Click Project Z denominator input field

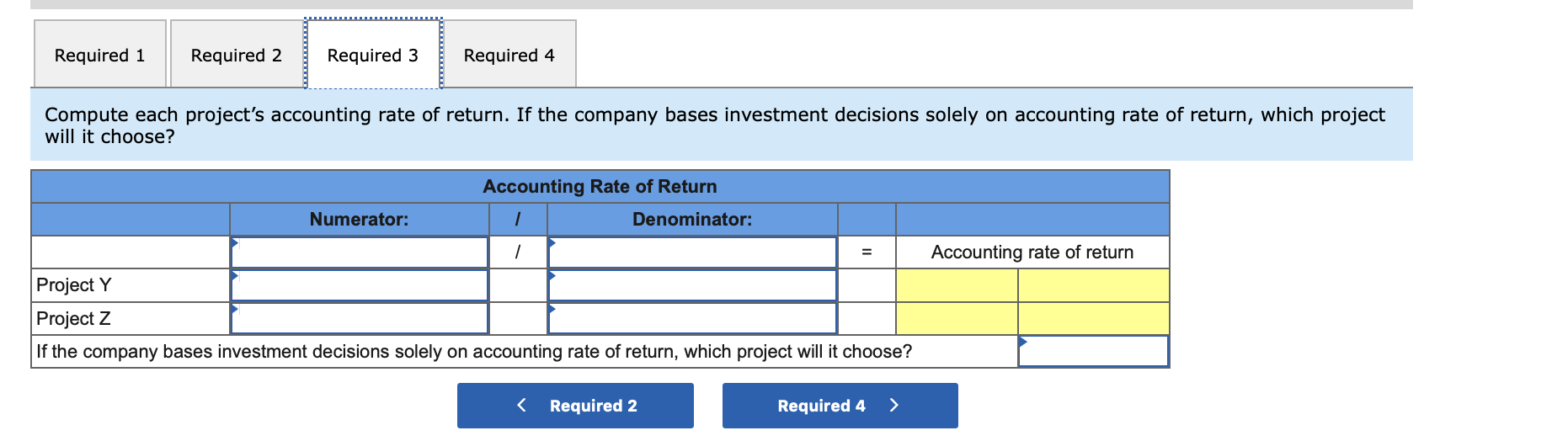(692, 319)
